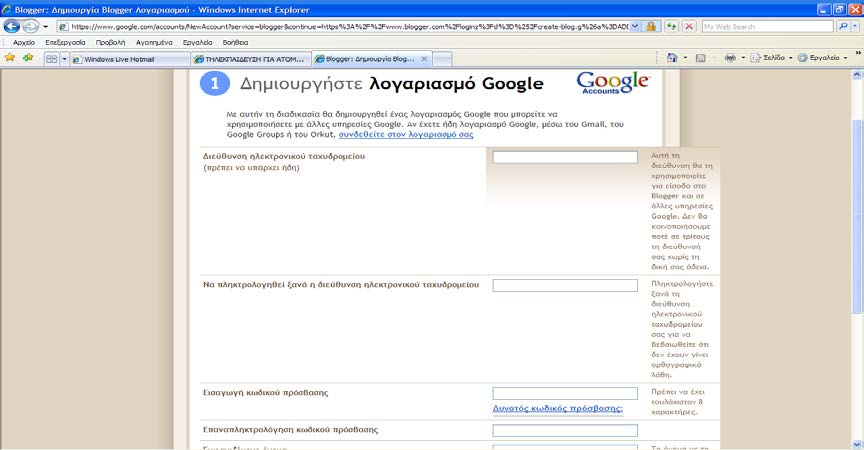Click the Add to Favorites icon
Screen dimensions: 864x450
(x=28, y=58)
